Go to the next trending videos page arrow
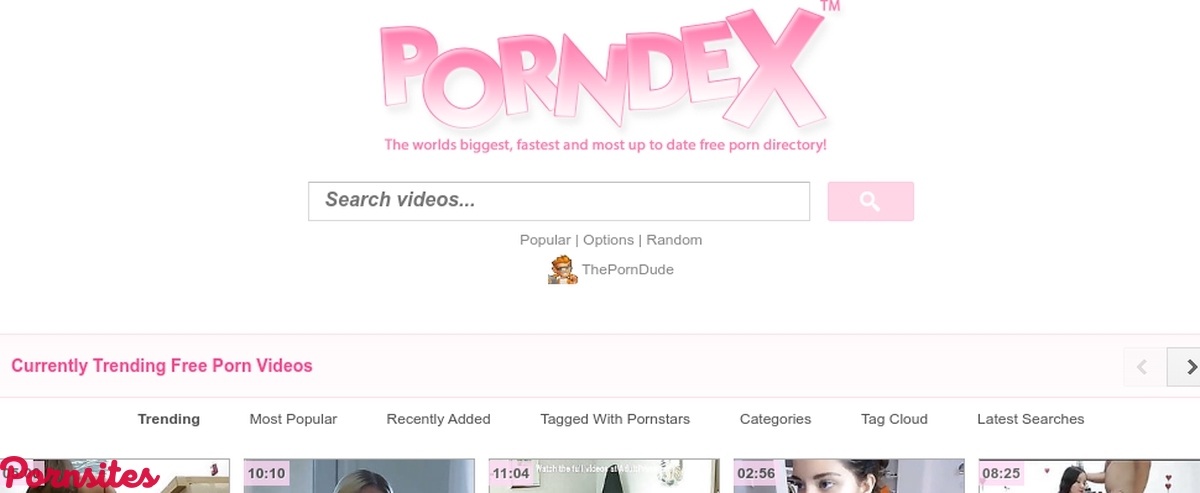This screenshot has width=1200, height=493. click(x=1185, y=367)
